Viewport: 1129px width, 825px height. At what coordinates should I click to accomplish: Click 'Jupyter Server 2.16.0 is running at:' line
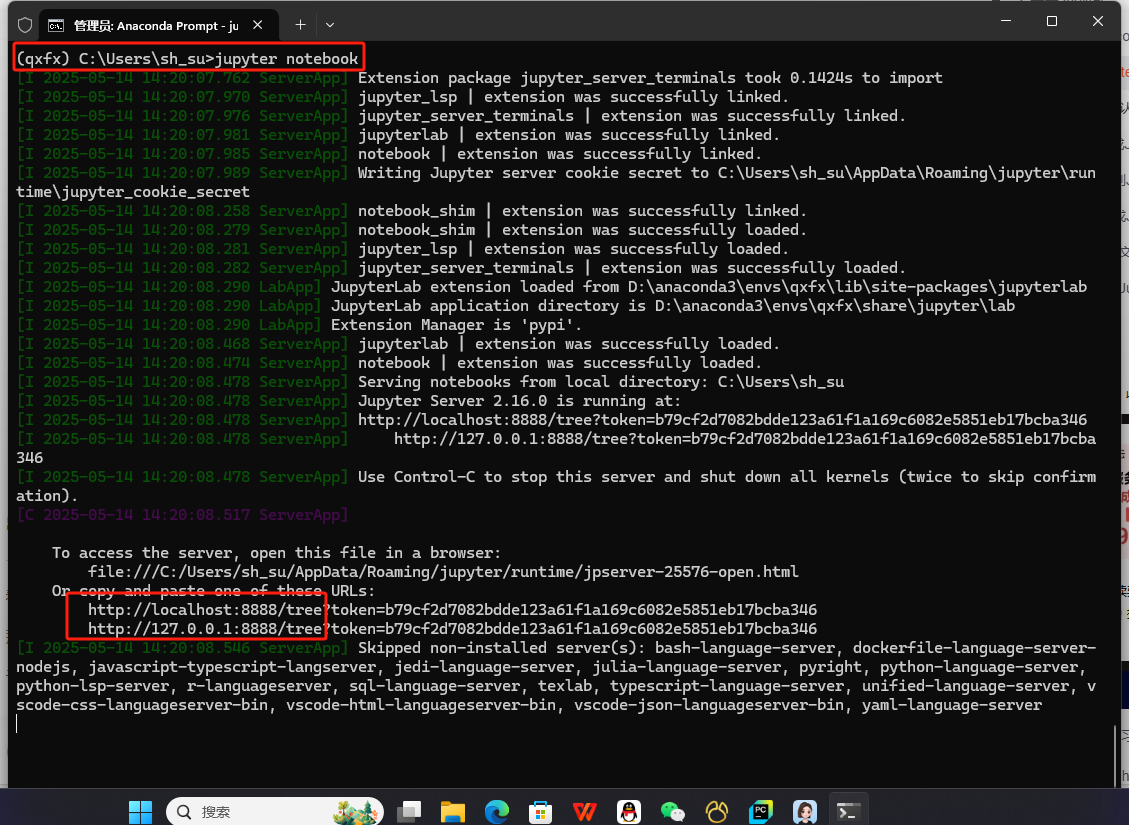tap(519, 401)
